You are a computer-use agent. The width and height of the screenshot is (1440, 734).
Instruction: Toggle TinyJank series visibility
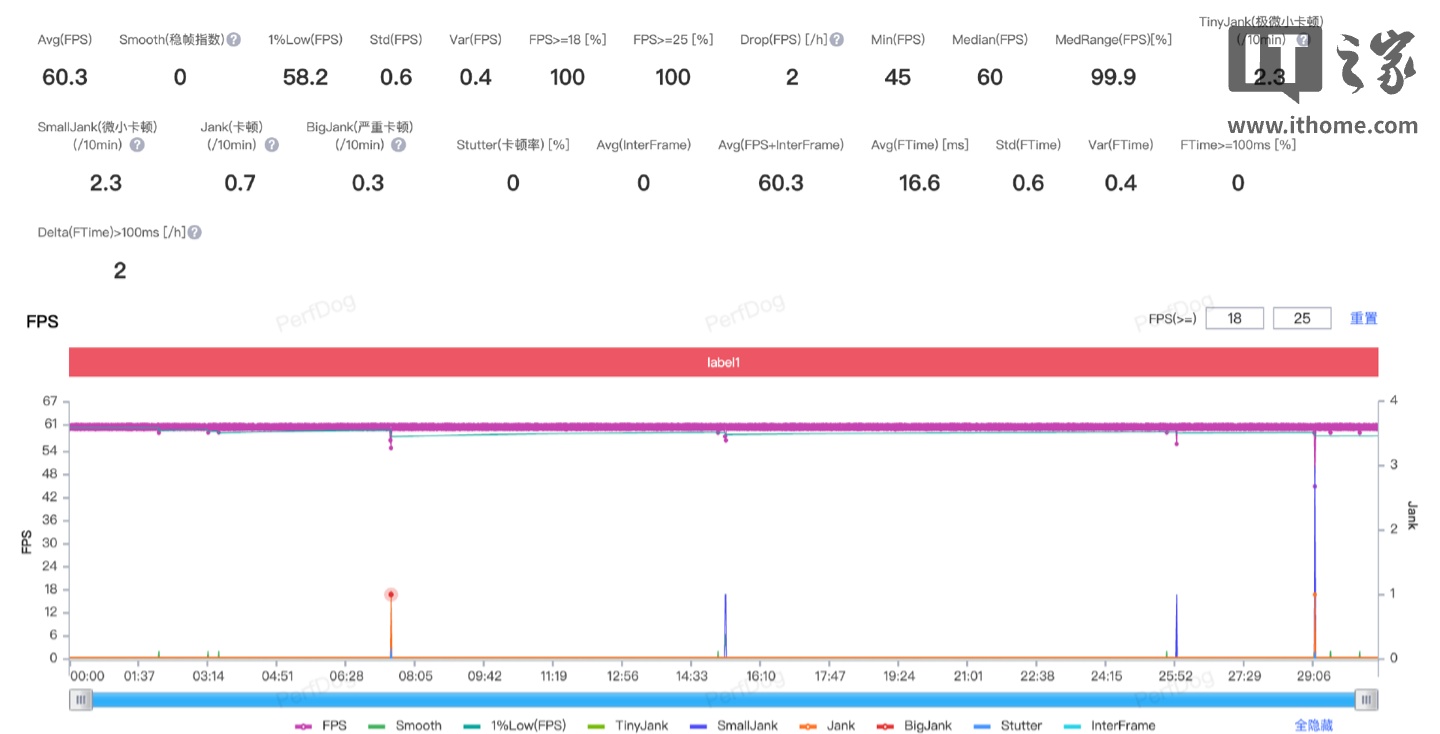[x=628, y=725]
